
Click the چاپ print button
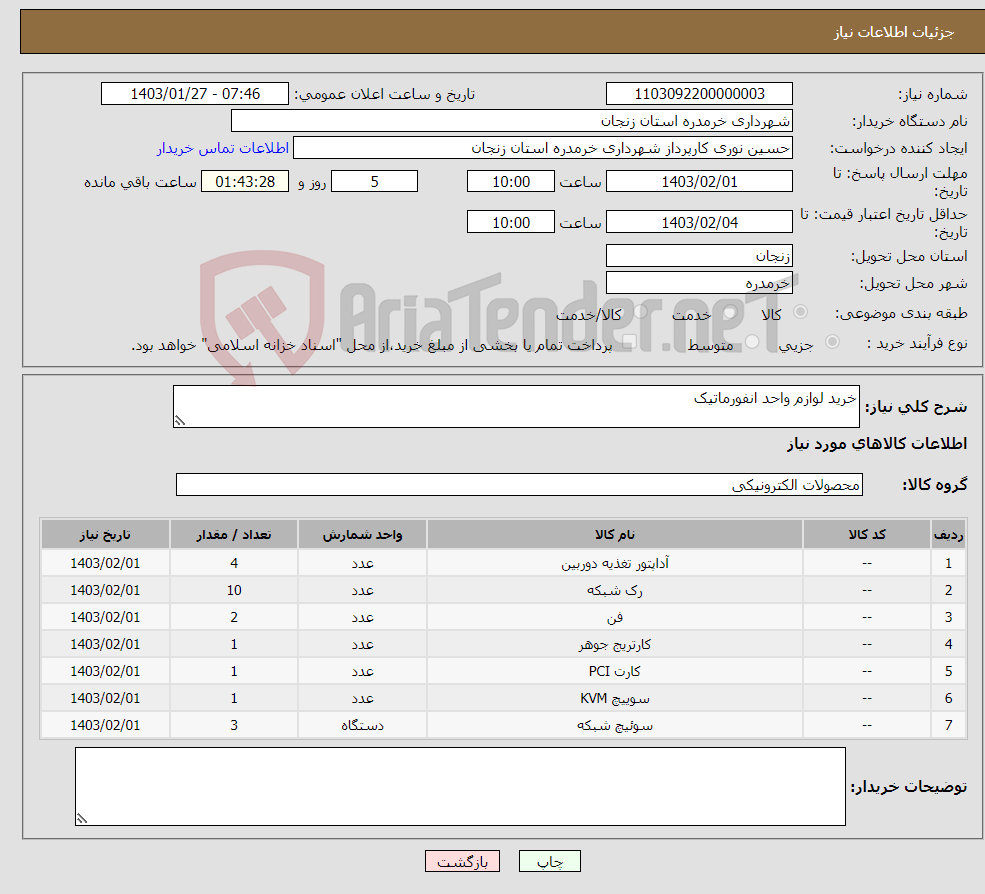pos(550,861)
